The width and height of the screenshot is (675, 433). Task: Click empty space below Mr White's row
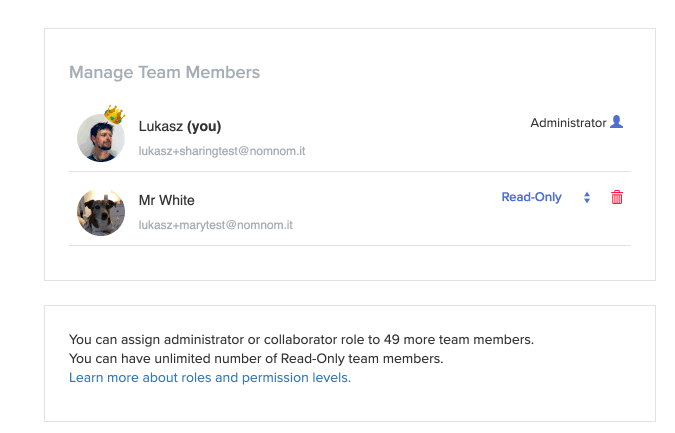[350, 262]
